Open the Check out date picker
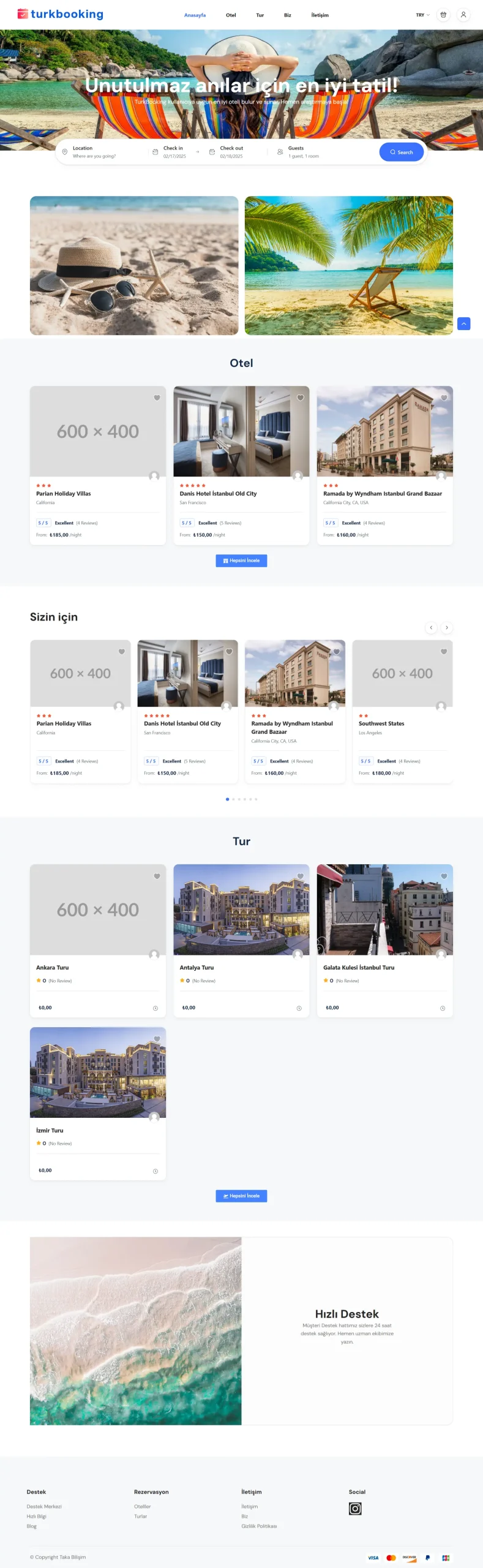This screenshot has height=1568, width=483. pyautogui.click(x=231, y=152)
